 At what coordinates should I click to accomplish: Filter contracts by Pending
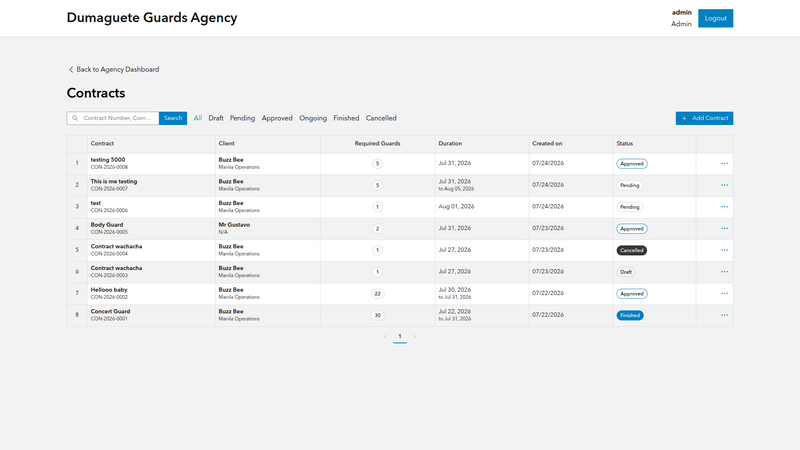[242, 118]
